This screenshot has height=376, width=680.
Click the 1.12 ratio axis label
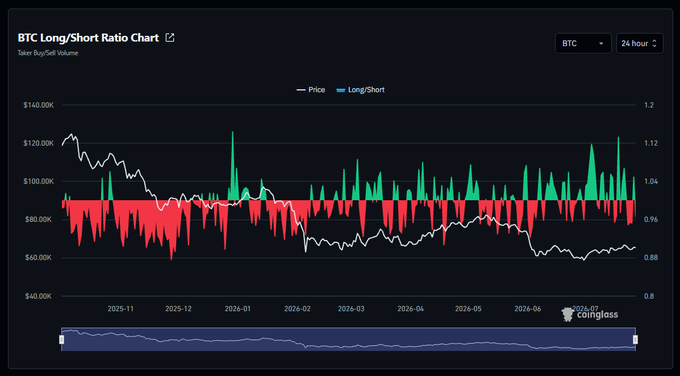651,143
